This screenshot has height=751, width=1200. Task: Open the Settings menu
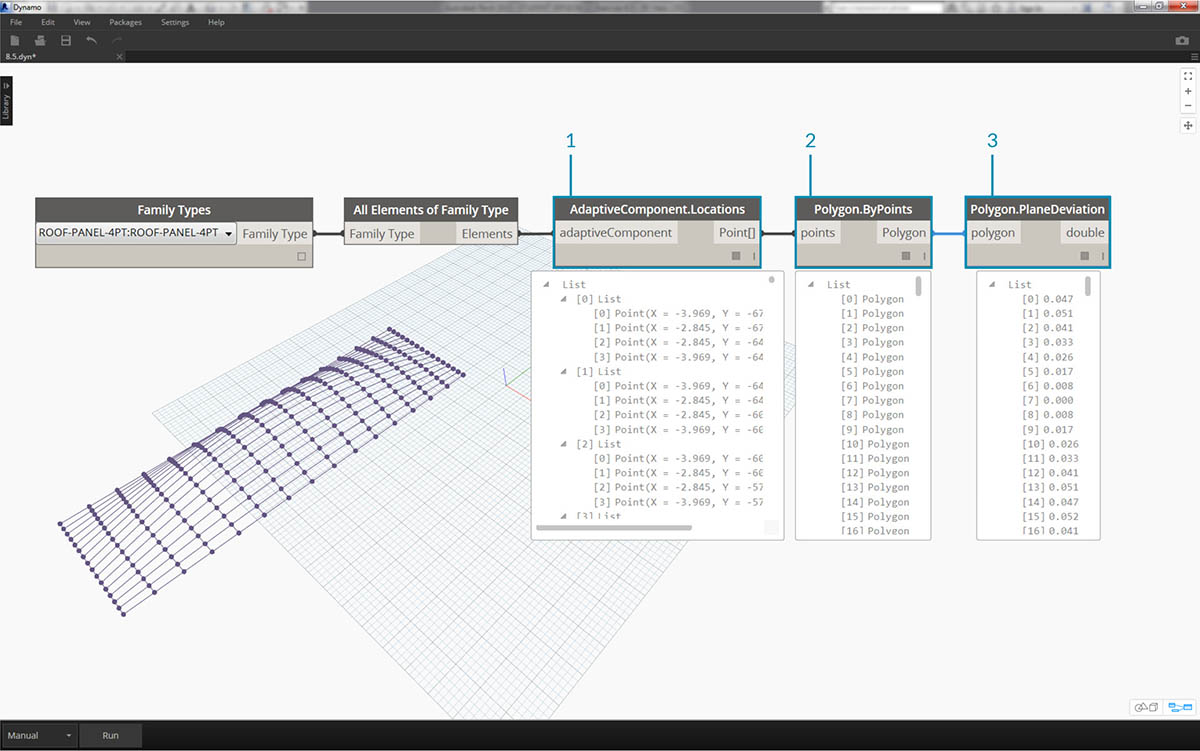[x=174, y=22]
